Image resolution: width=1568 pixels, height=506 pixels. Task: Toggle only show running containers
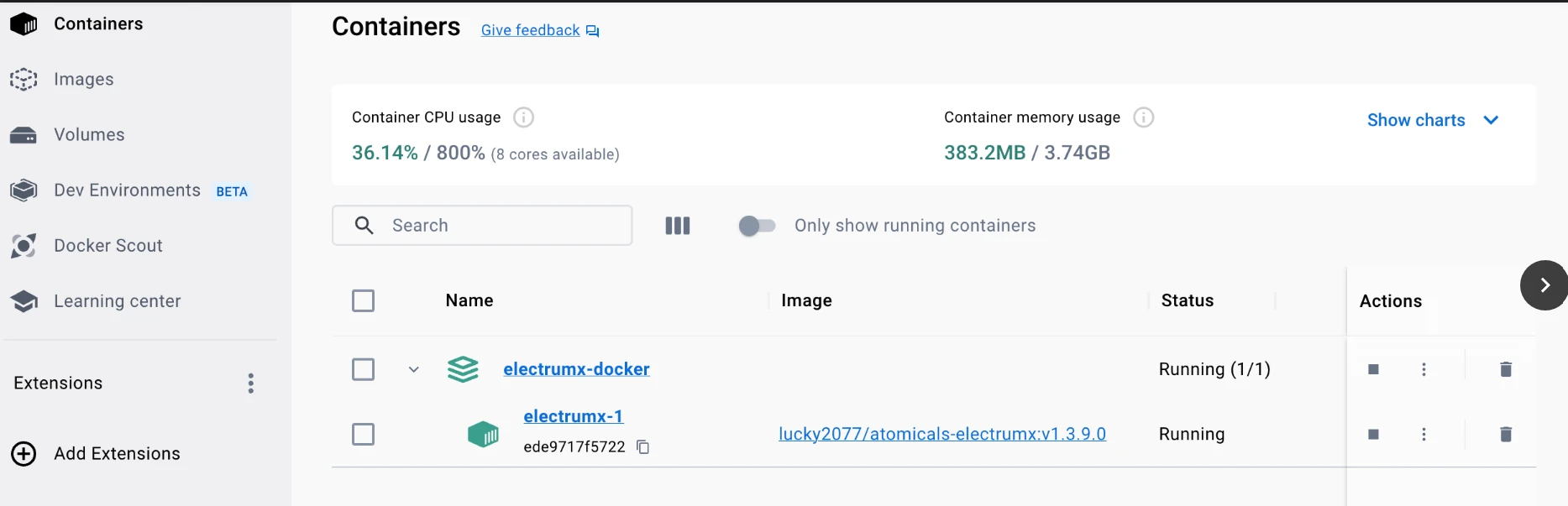(757, 226)
